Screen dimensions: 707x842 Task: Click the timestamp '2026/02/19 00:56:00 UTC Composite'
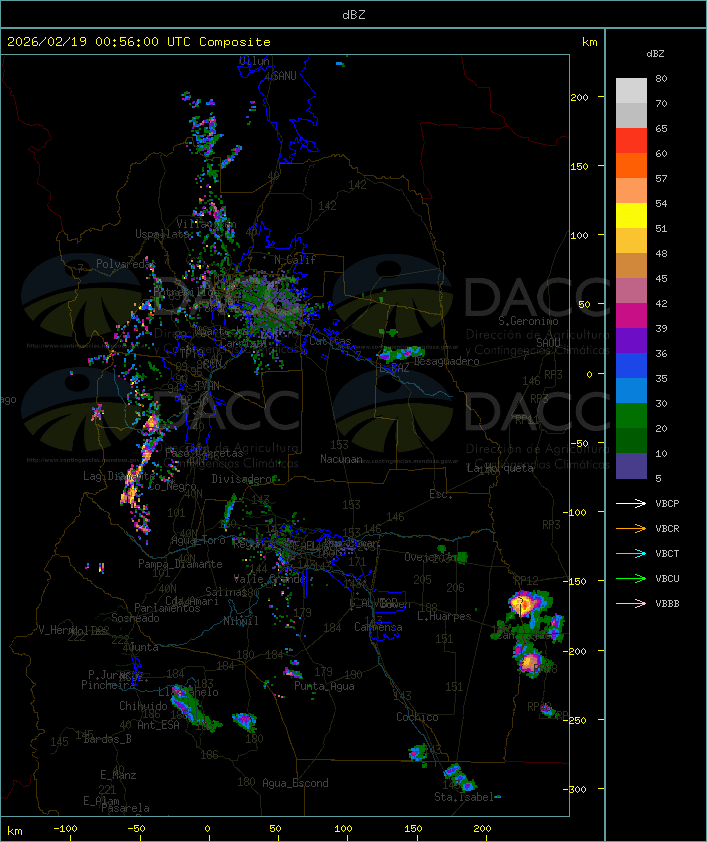coord(139,42)
